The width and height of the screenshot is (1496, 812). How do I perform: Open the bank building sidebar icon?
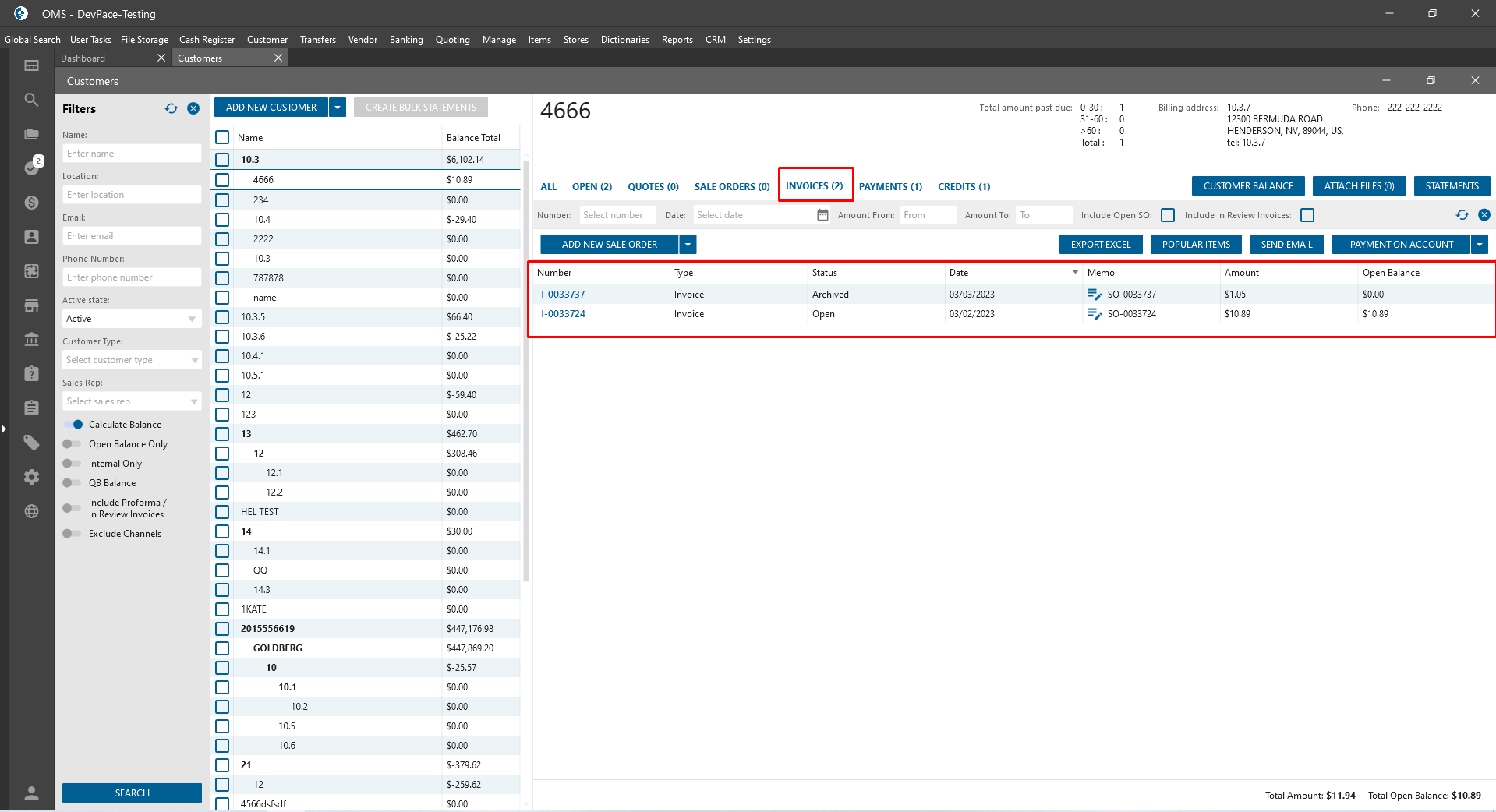(31, 339)
